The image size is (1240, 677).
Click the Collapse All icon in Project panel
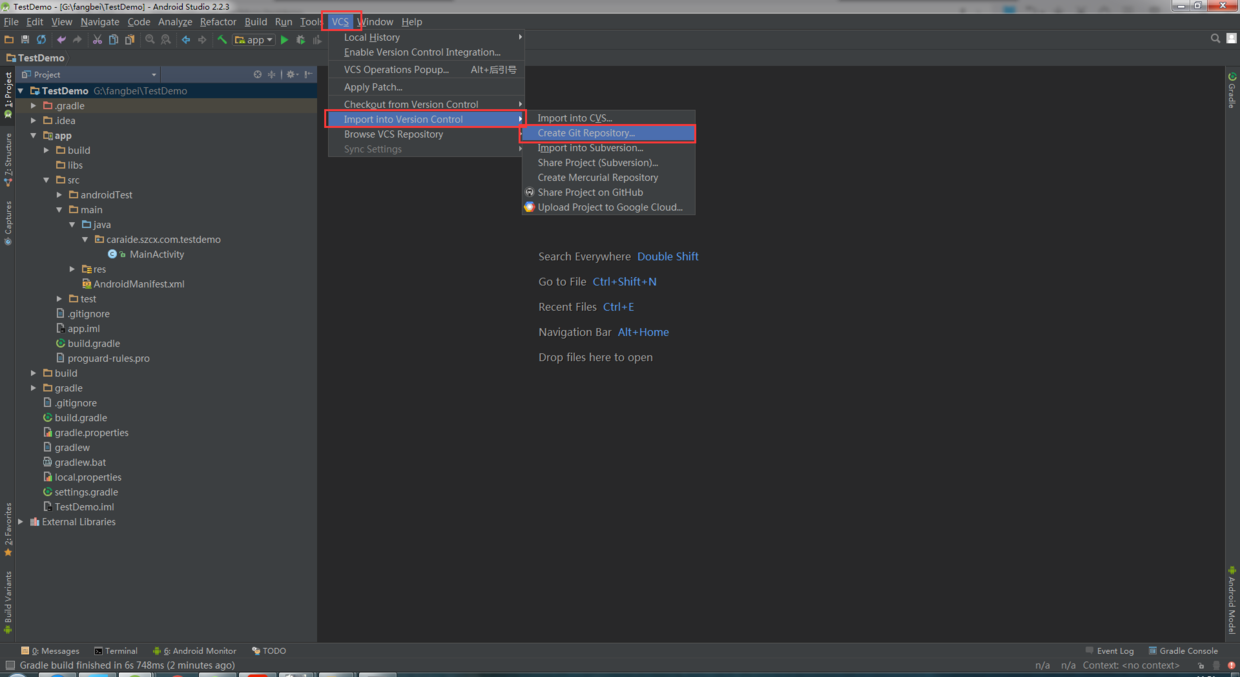pos(271,75)
